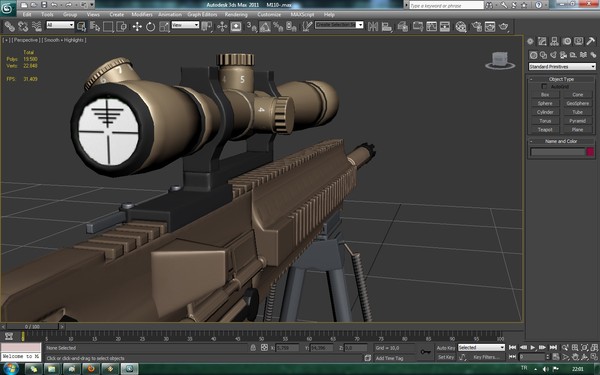Open Rendered Frame Window icon
Viewport: 600px width, 375px height.
[490, 26]
